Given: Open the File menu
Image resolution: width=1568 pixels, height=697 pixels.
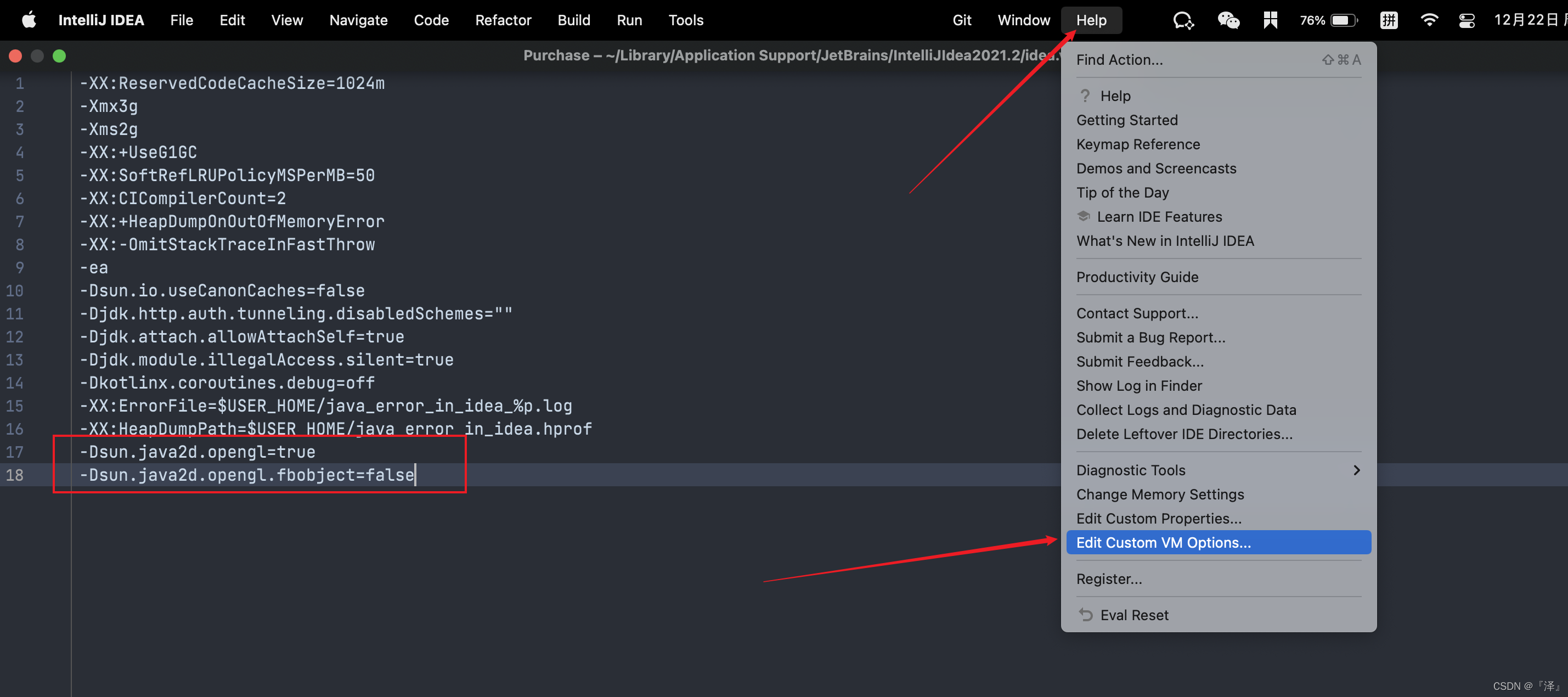Looking at the screenshot, I should click(x=182, y=20).
